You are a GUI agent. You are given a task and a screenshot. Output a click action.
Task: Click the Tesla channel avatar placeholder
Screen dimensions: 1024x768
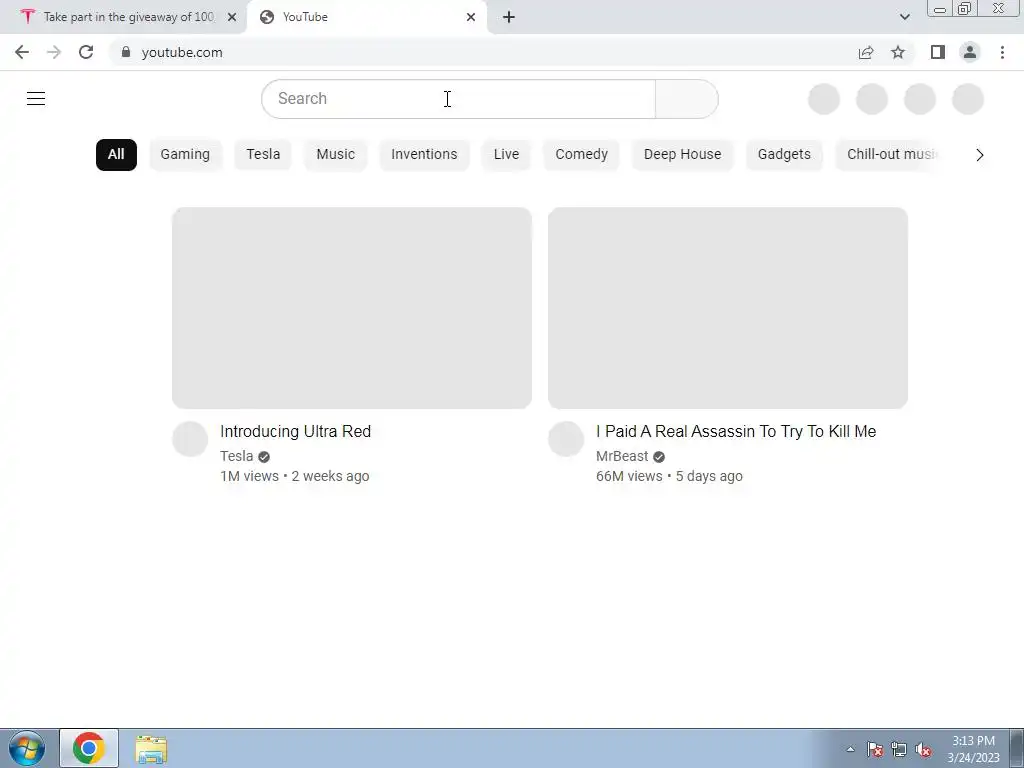pyautogui.click(x=190, y=439)
